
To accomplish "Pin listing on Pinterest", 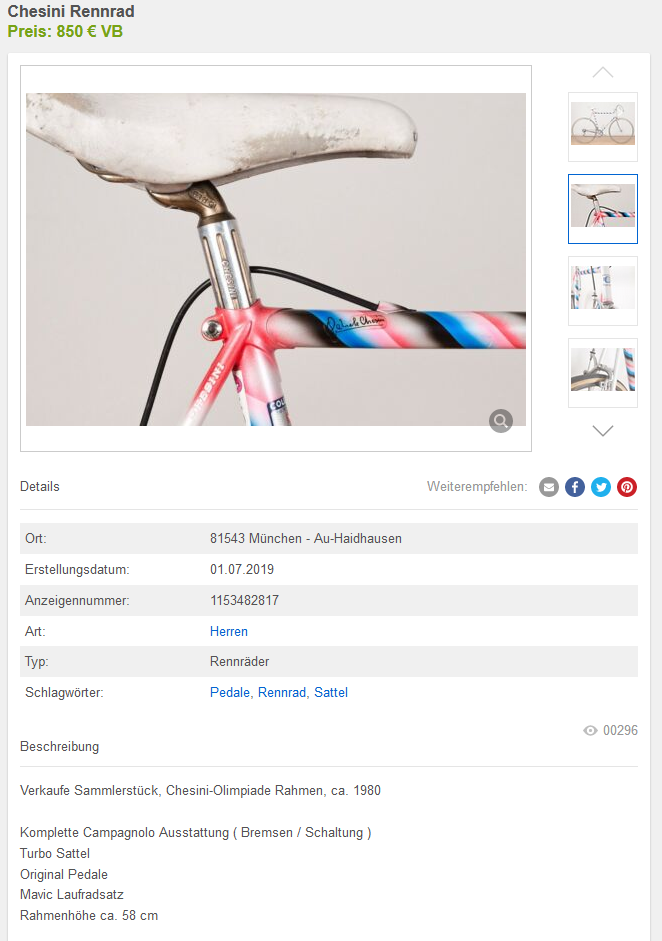I will pos(627,487).
